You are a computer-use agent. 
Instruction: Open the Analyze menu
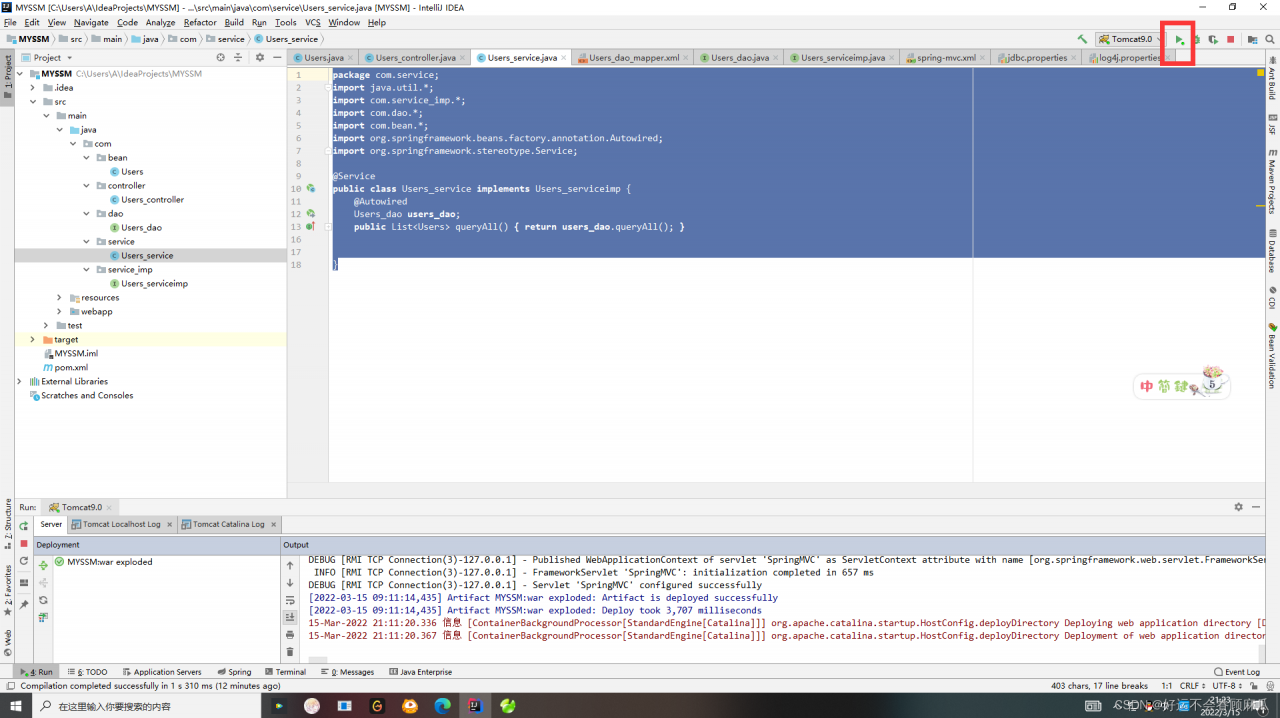click(x=160, y=22)
